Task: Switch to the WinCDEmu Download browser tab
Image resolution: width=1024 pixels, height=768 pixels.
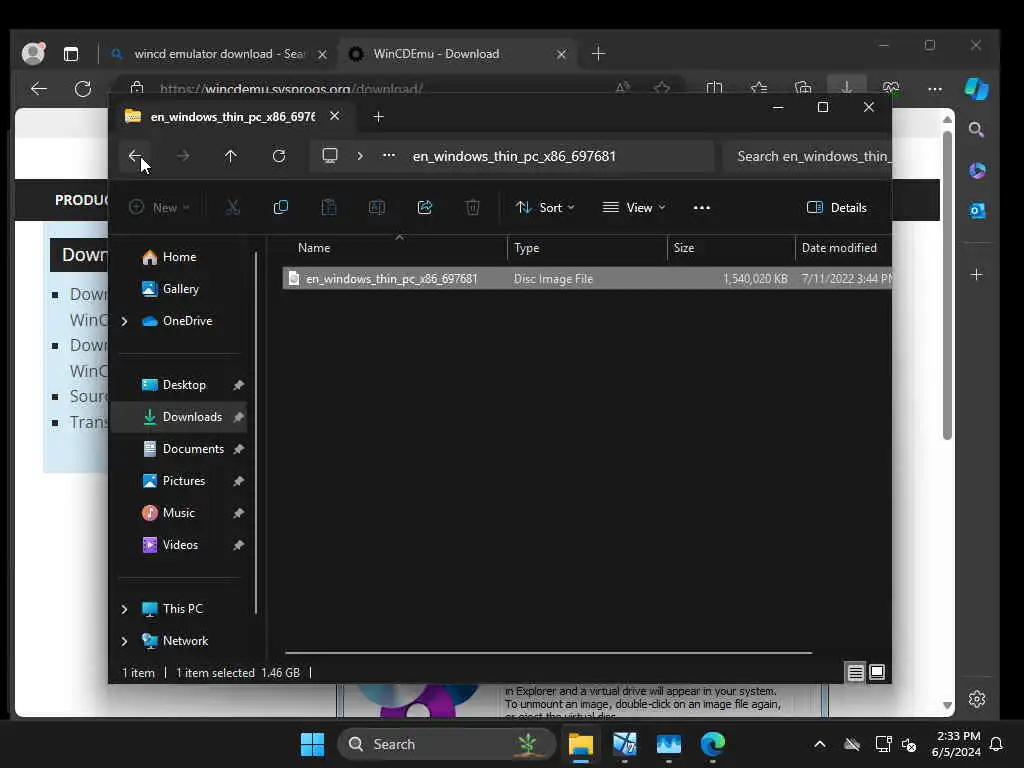Action: pyautogui.click(x=456, y=54)
